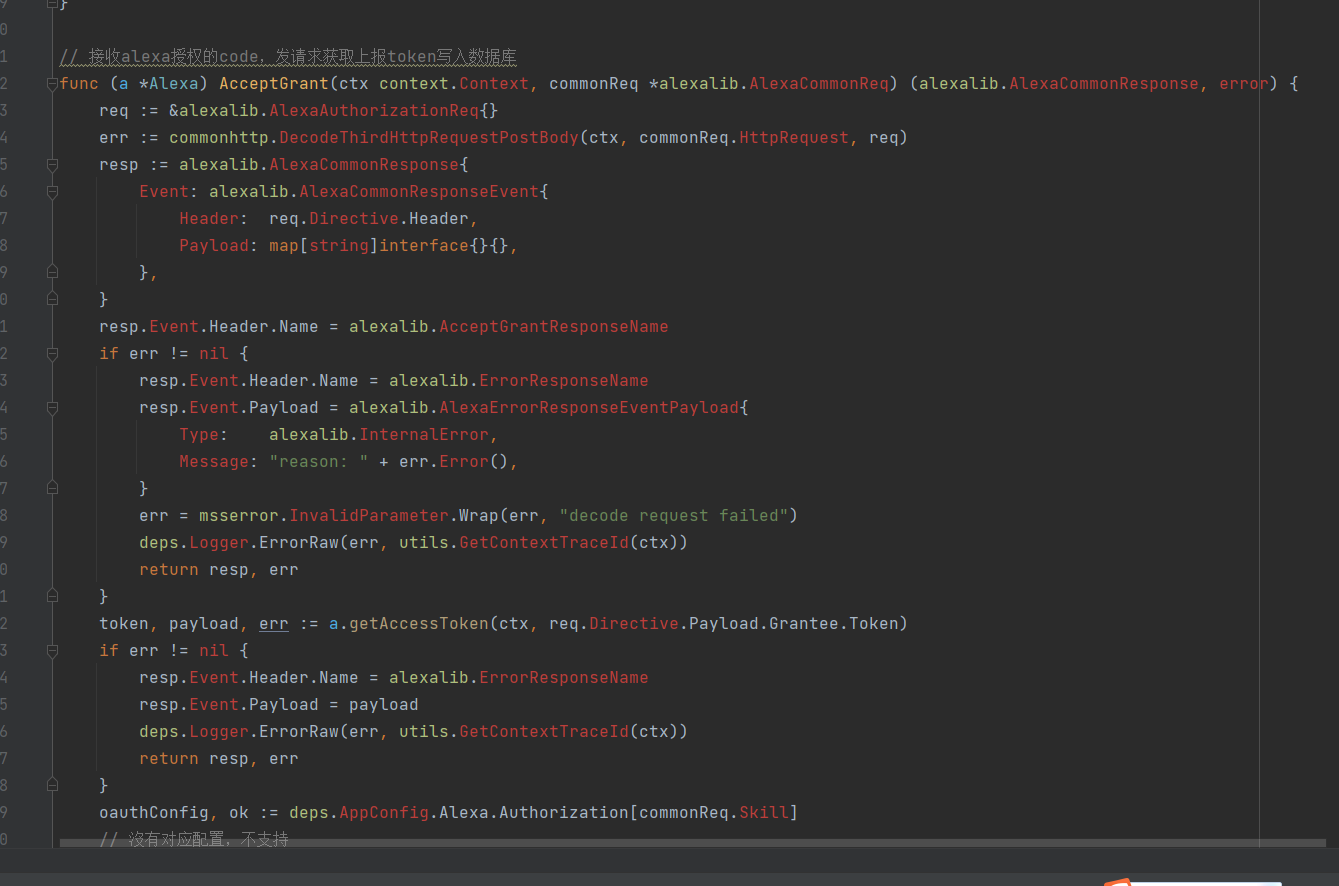Click 'context.Context' parameter type
1339x886 pixels.
click(454, 84)
